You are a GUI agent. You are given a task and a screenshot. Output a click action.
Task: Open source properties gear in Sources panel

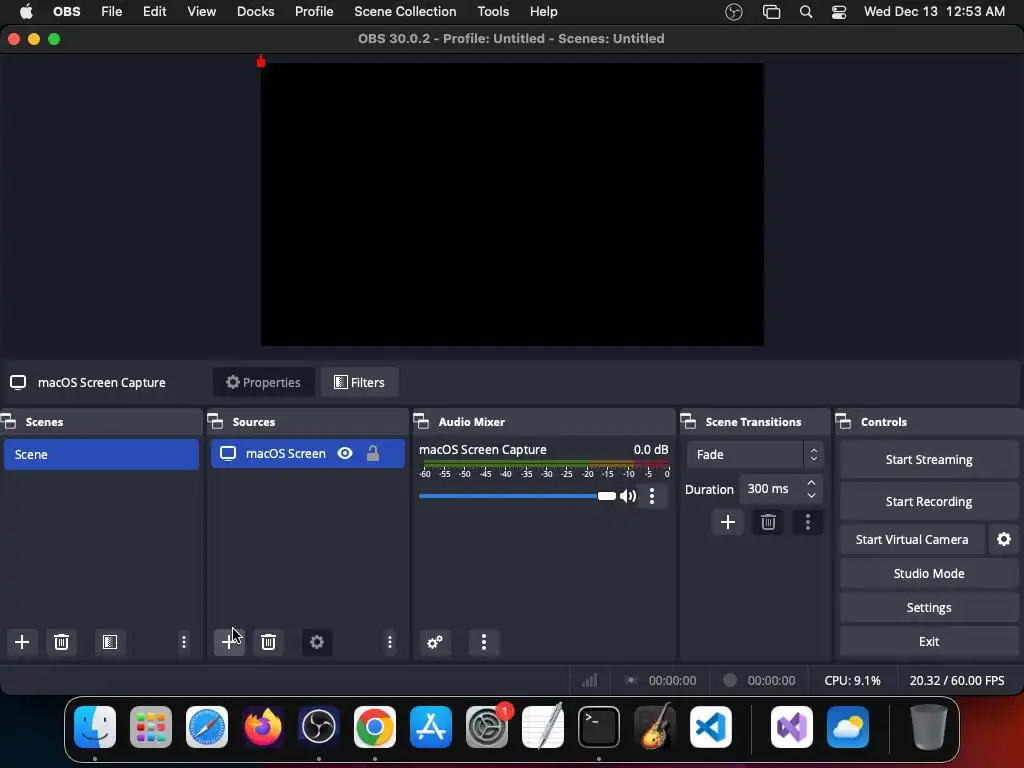click(317, 642)
